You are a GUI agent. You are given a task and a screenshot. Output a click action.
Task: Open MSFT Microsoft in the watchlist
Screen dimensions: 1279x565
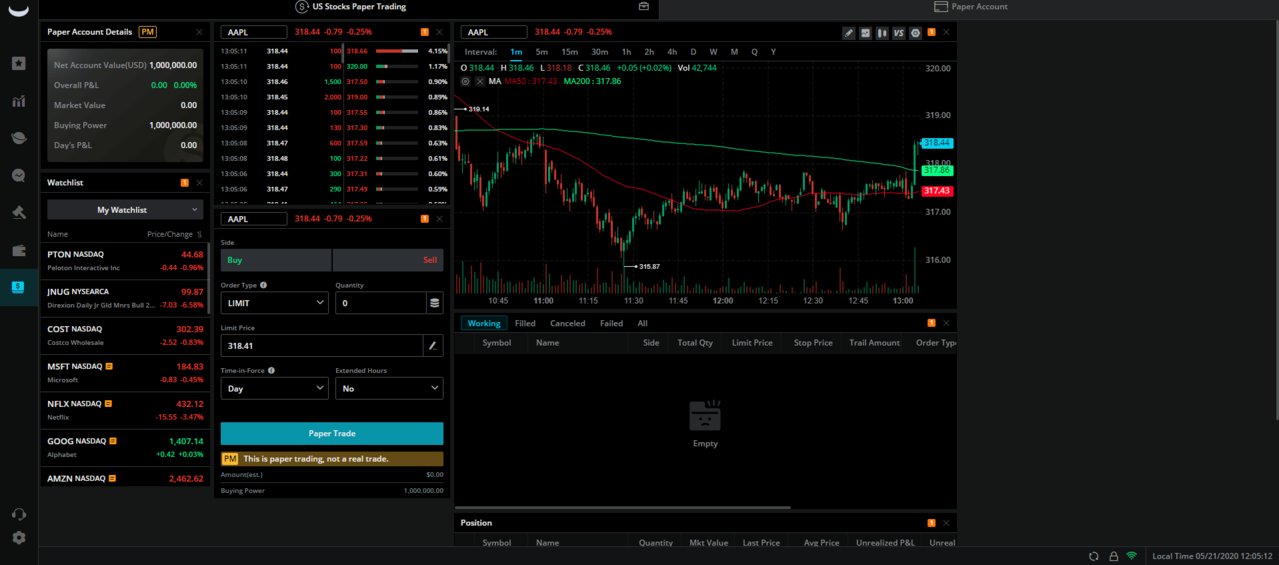[125, 373]
